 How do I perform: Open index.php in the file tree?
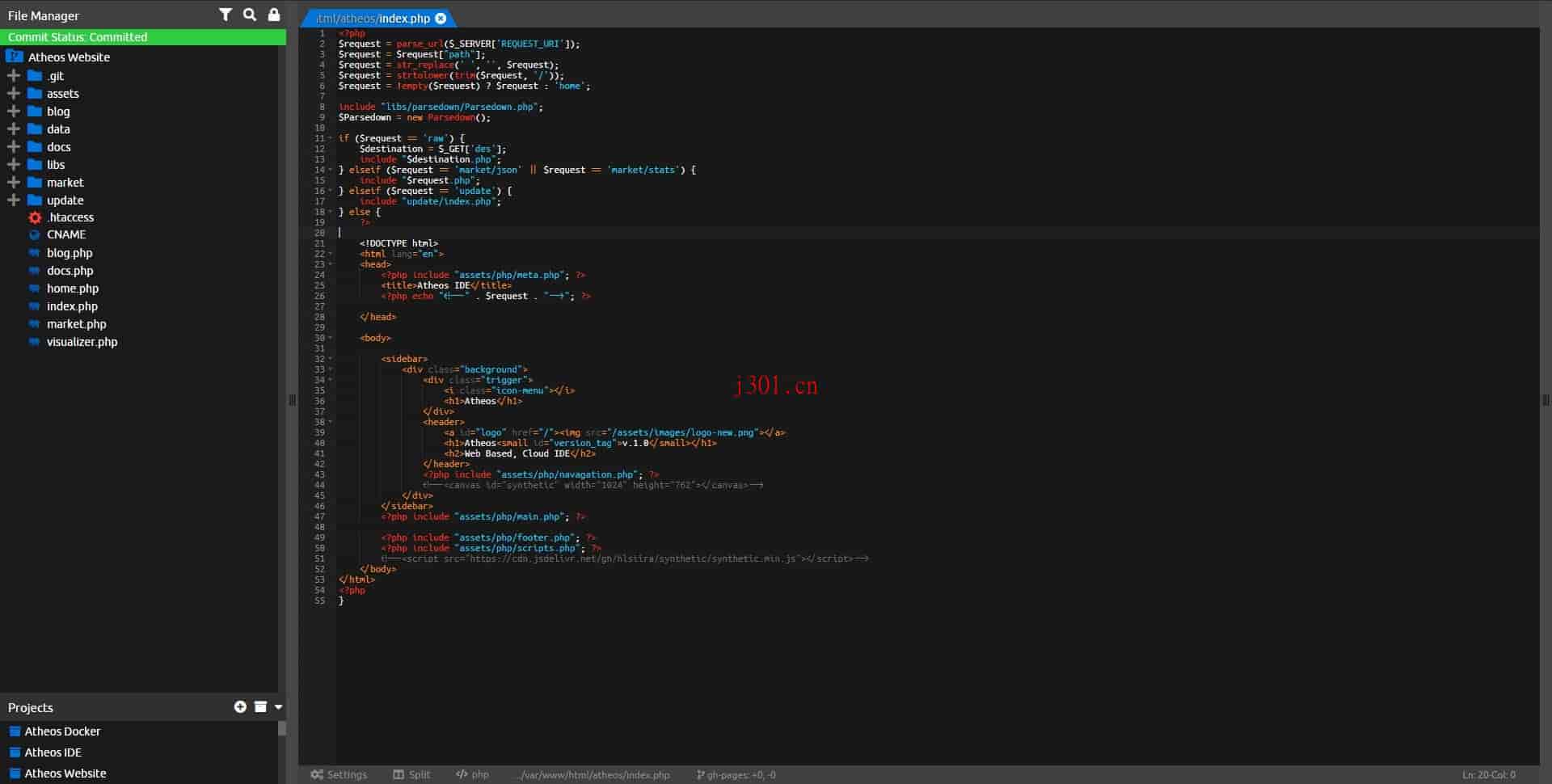tap(72, 306)
